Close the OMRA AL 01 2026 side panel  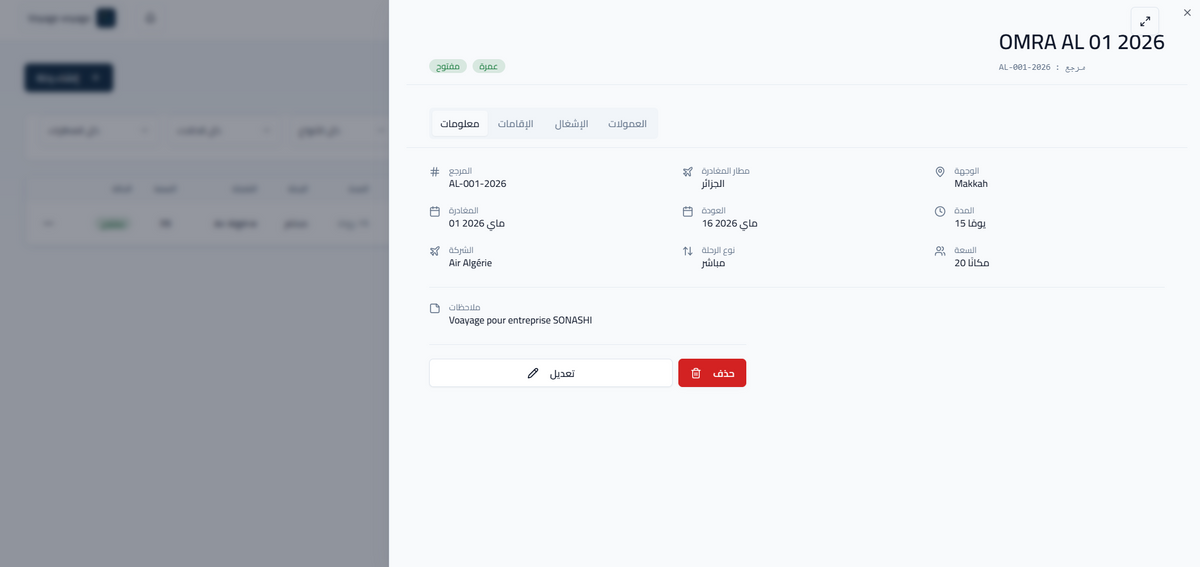click(x=1187, y=12)
